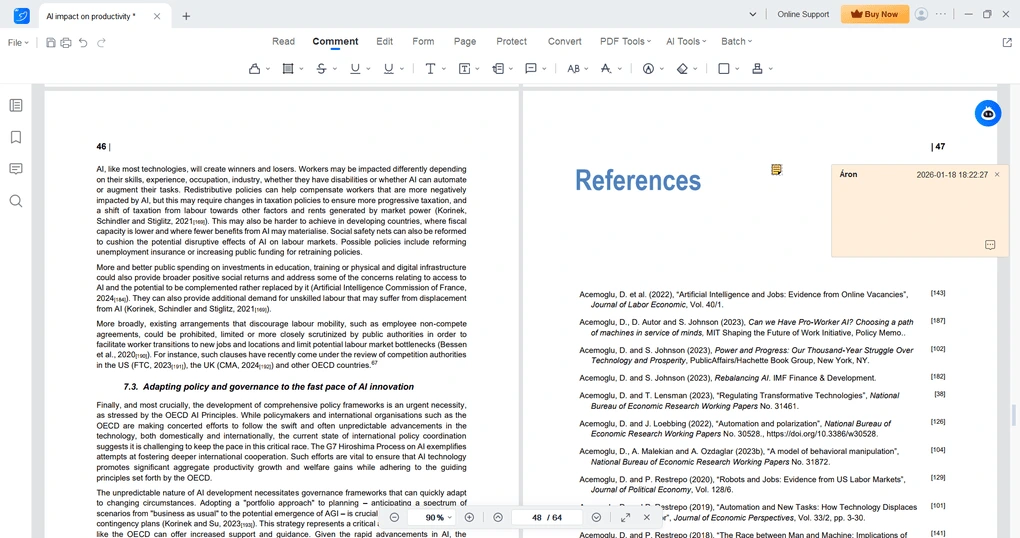Enter full screen view mode
The height and width of the screenshot is (538, 1020).
[x=625, y=517]
